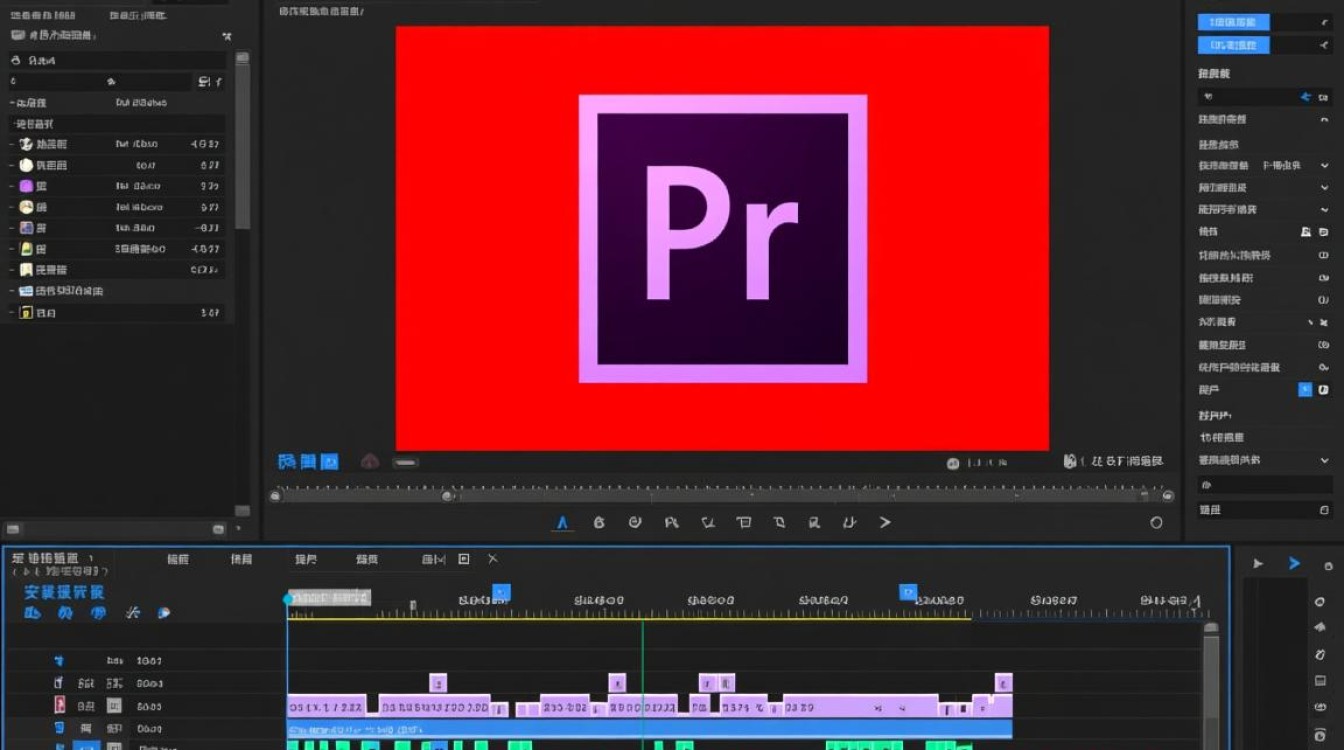Click the yellow bar under the timeline ruler
The width and height of the screenshot is (1344, 750).
coord(629,618)
